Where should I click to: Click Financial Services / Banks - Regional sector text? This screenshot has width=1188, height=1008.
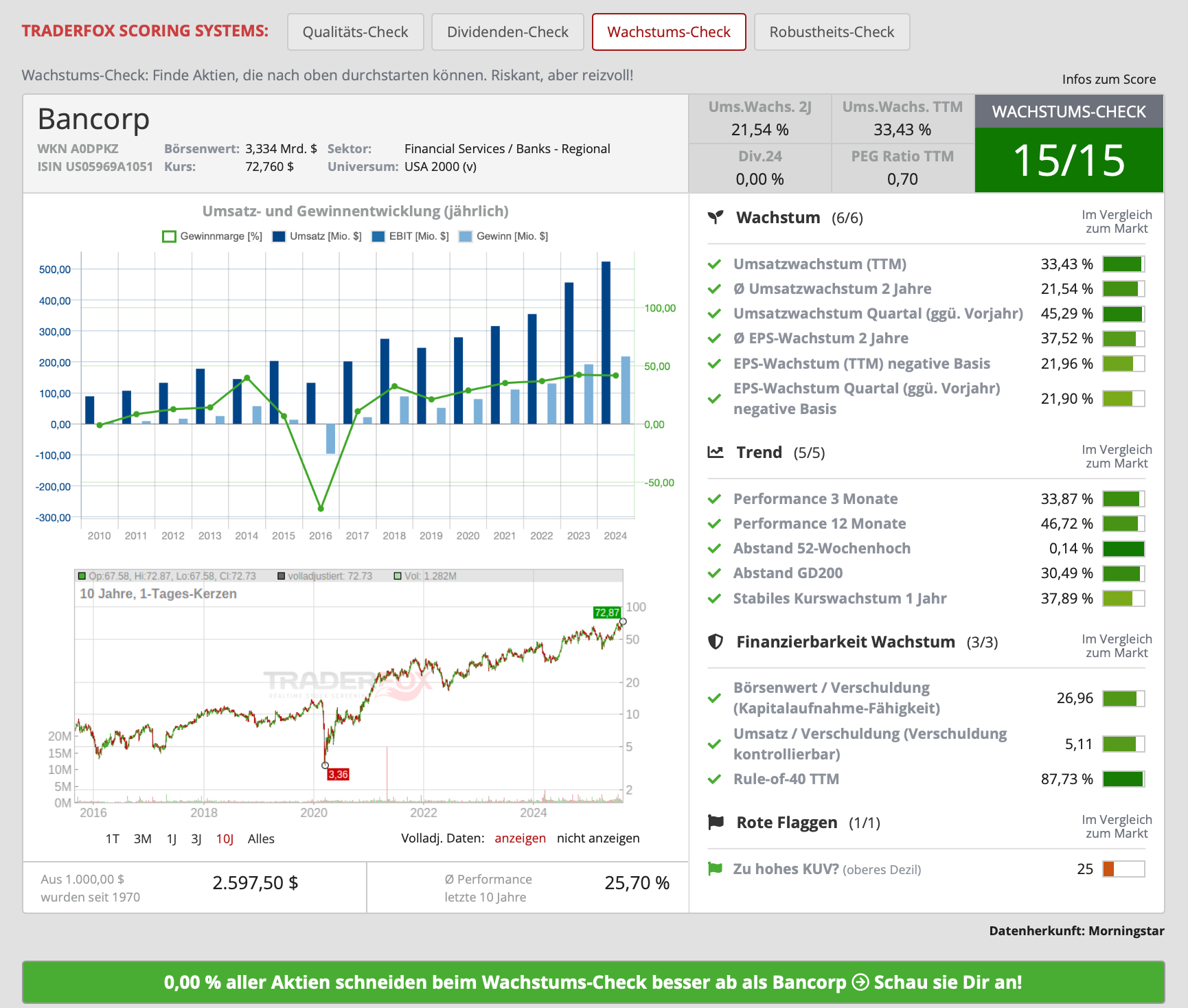click(507, 149)
